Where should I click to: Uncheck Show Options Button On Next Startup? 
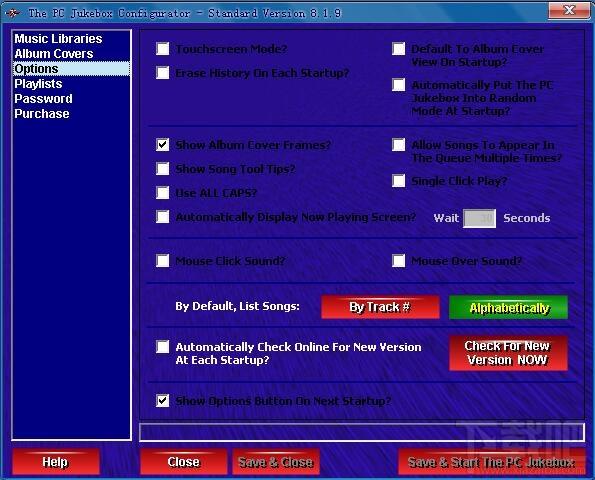(163, 401)
